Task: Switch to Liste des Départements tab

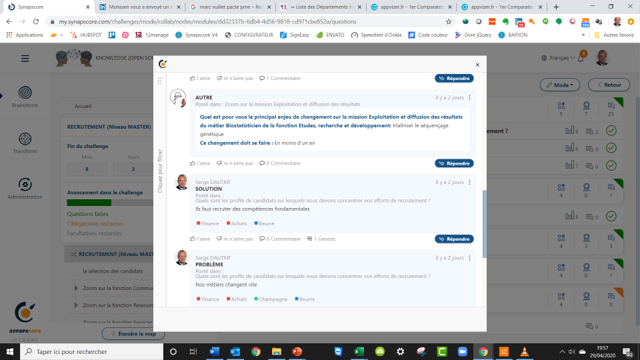Action: (x=321, y=7)
